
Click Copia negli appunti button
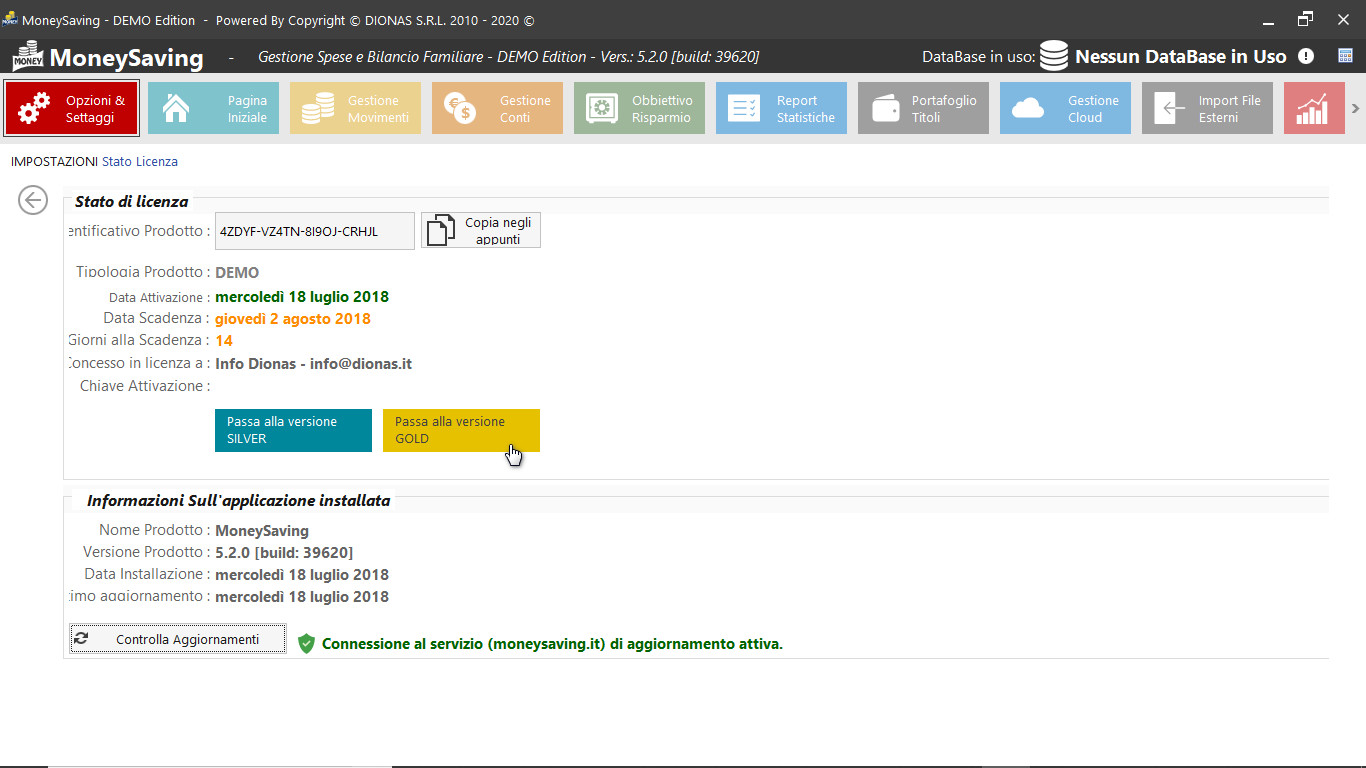(481, 230)
